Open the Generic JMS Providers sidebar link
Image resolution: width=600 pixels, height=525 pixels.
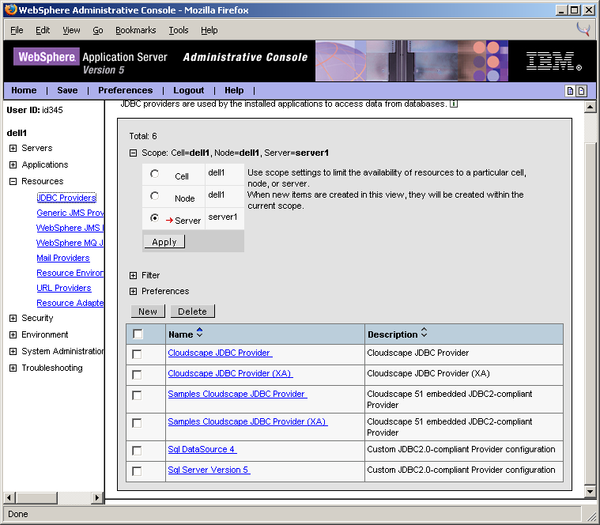click(x=70, y=213)
